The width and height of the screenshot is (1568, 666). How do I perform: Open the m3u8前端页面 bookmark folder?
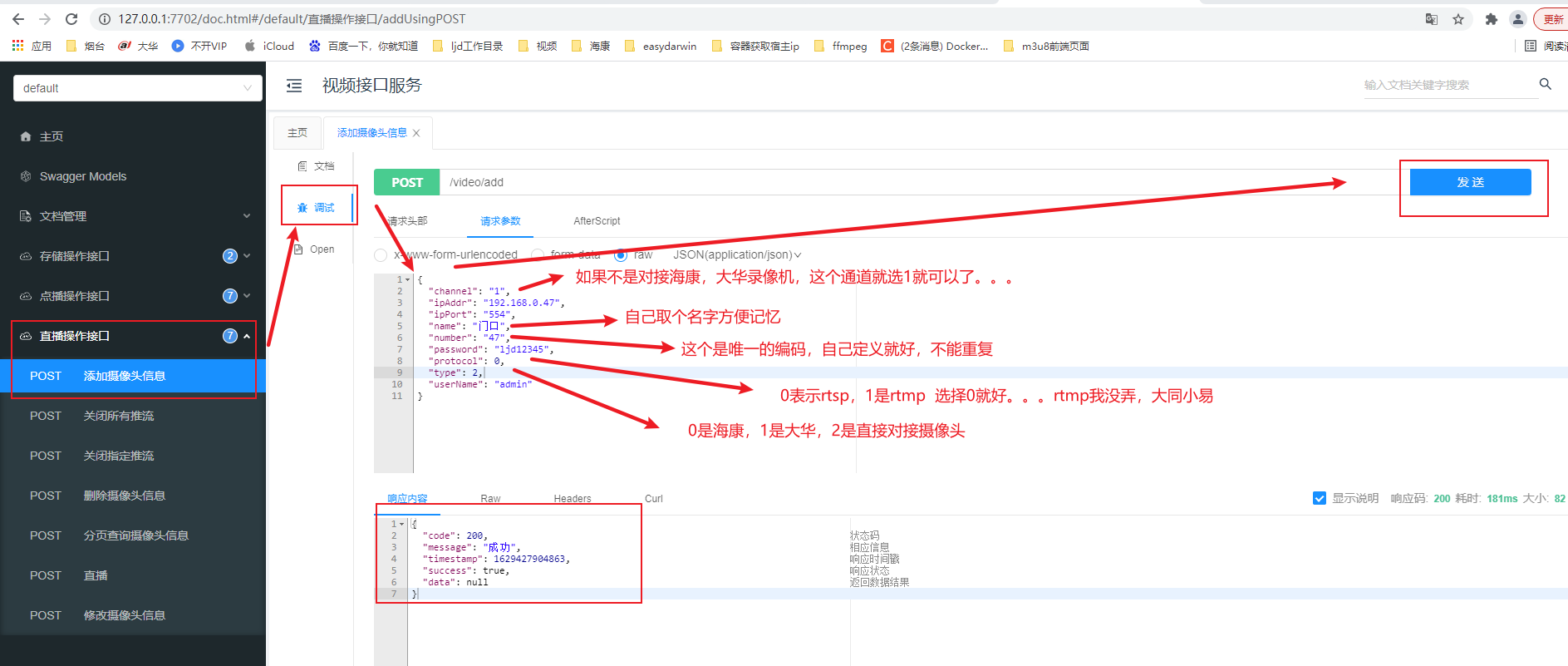tap(1046, 46)
